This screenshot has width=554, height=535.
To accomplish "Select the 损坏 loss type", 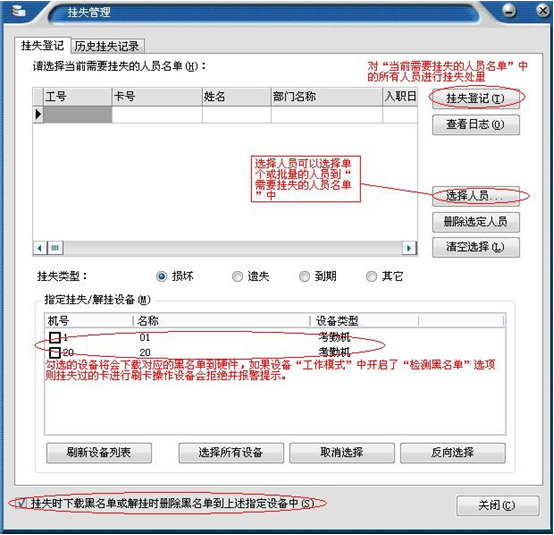I will [161, 276].
